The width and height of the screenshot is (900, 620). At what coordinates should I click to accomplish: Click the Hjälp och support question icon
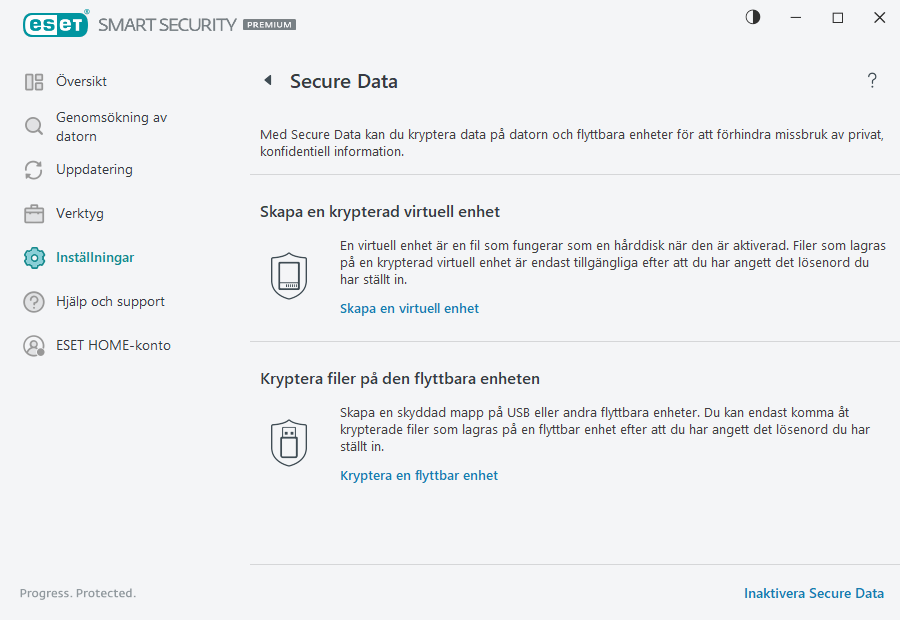pyautogui.click(x=33, y=301)
